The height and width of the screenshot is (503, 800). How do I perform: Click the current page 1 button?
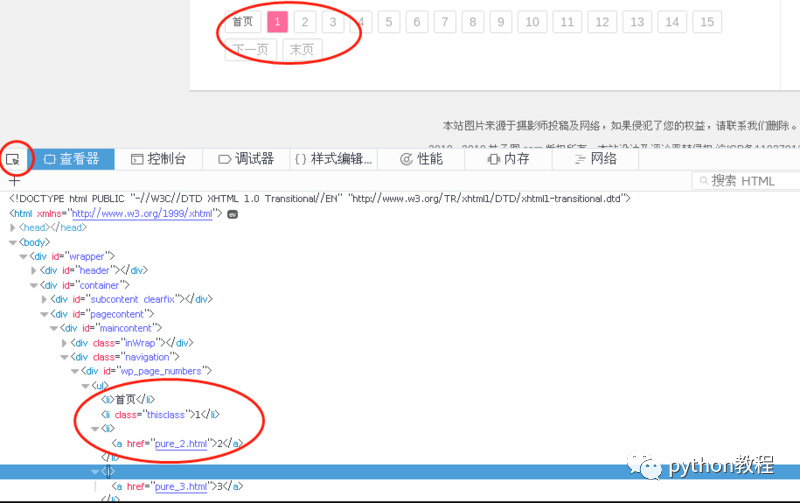tap(278, 22)
